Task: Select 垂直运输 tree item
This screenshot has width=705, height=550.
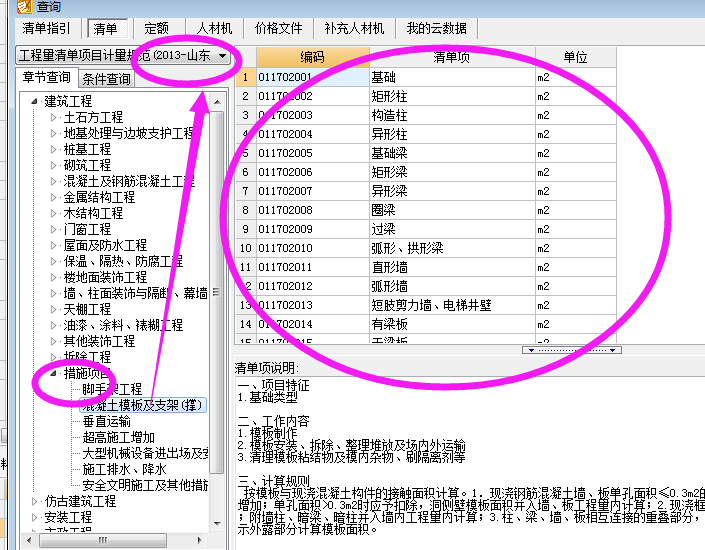Action: (x=107, y=421)
